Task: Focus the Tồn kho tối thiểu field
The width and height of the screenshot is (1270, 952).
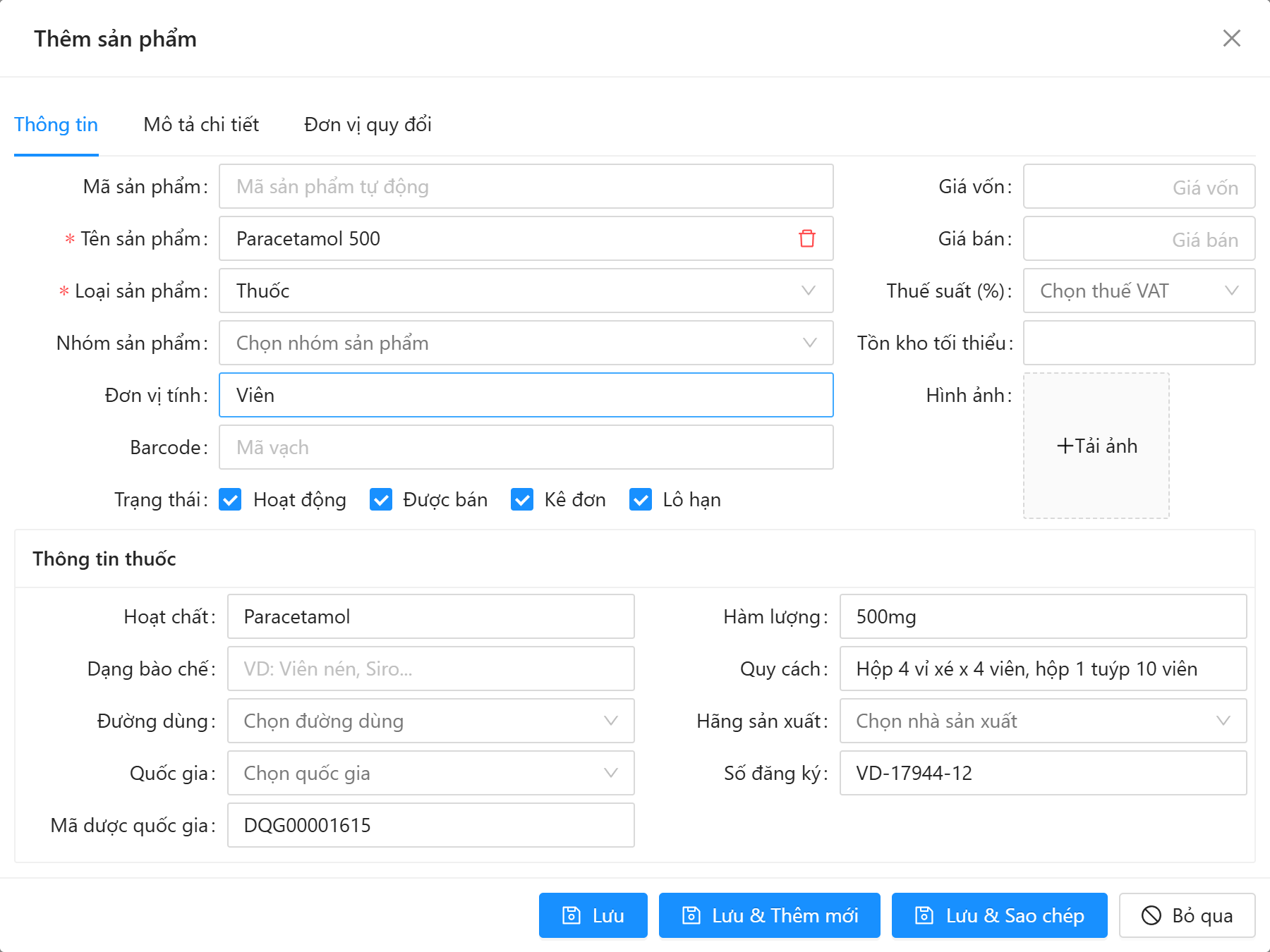Action: pyautogui.click(x=1139, y=343)
